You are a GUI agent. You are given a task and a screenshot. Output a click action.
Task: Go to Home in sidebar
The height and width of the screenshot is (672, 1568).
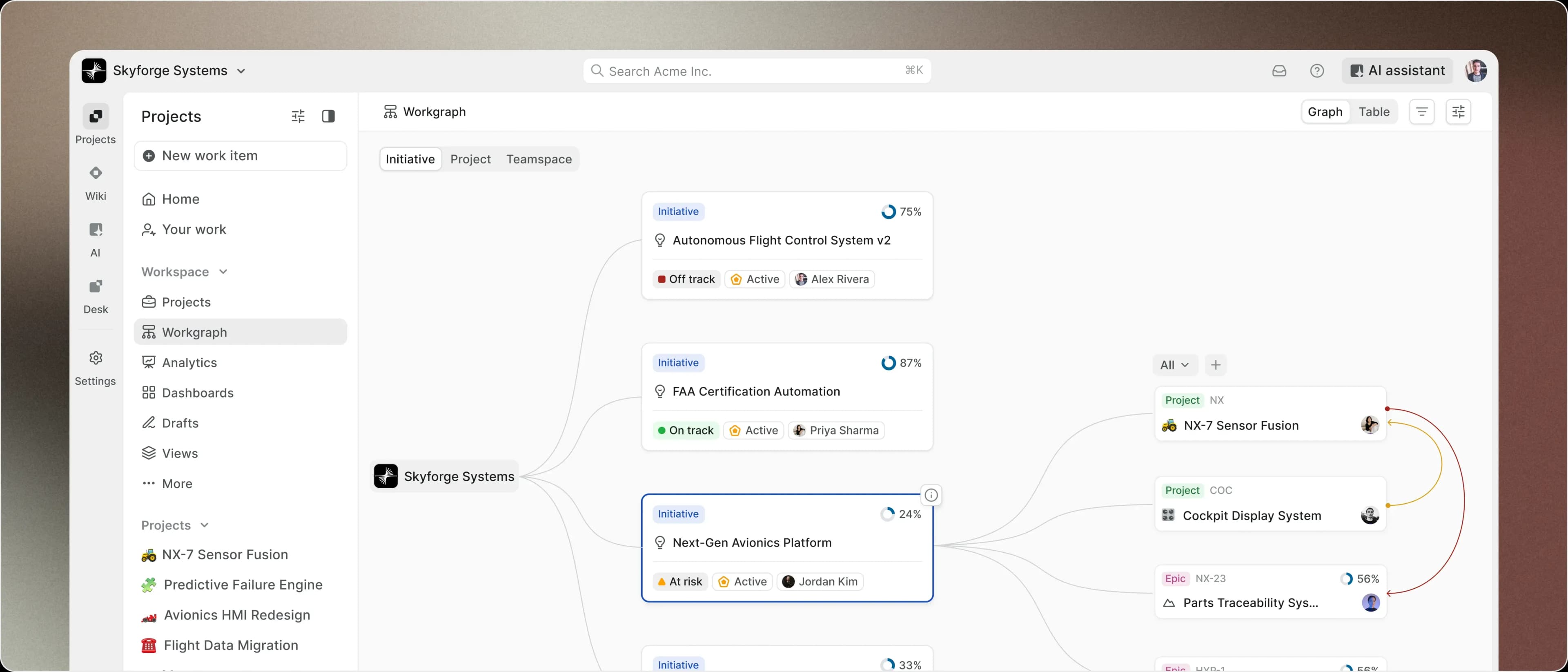(241, 199)
